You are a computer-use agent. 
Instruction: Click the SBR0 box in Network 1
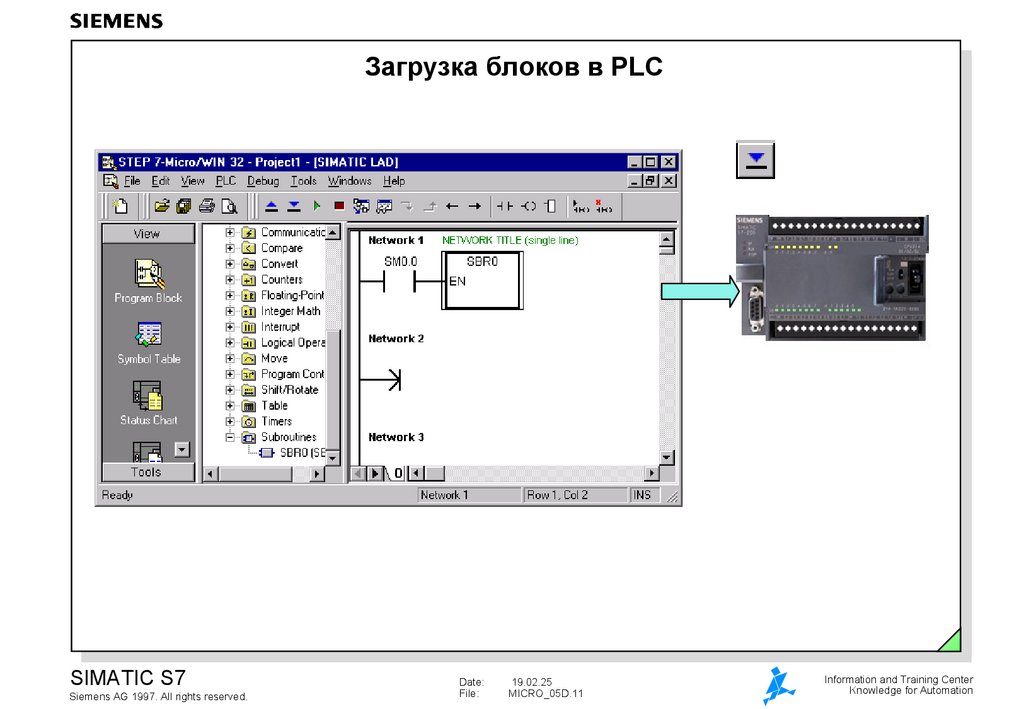pyautogui.click(x=482, y=280)
